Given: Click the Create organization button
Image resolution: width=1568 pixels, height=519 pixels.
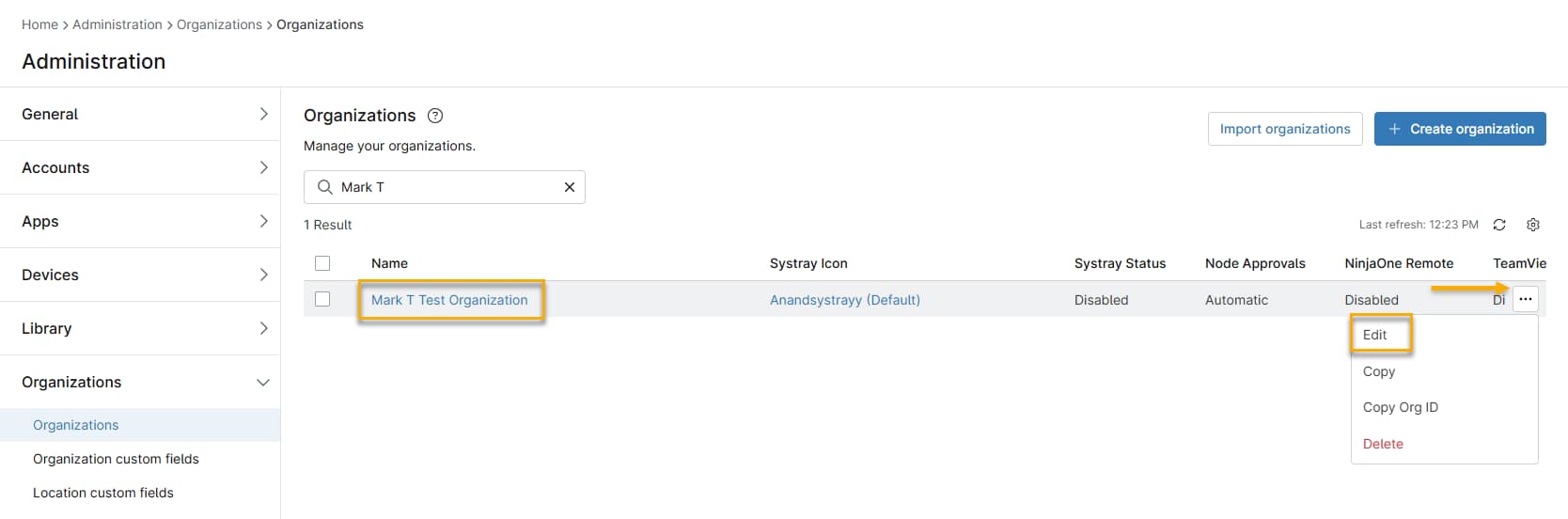Looking at the screenshot, I should click(x=1459, y=129).
